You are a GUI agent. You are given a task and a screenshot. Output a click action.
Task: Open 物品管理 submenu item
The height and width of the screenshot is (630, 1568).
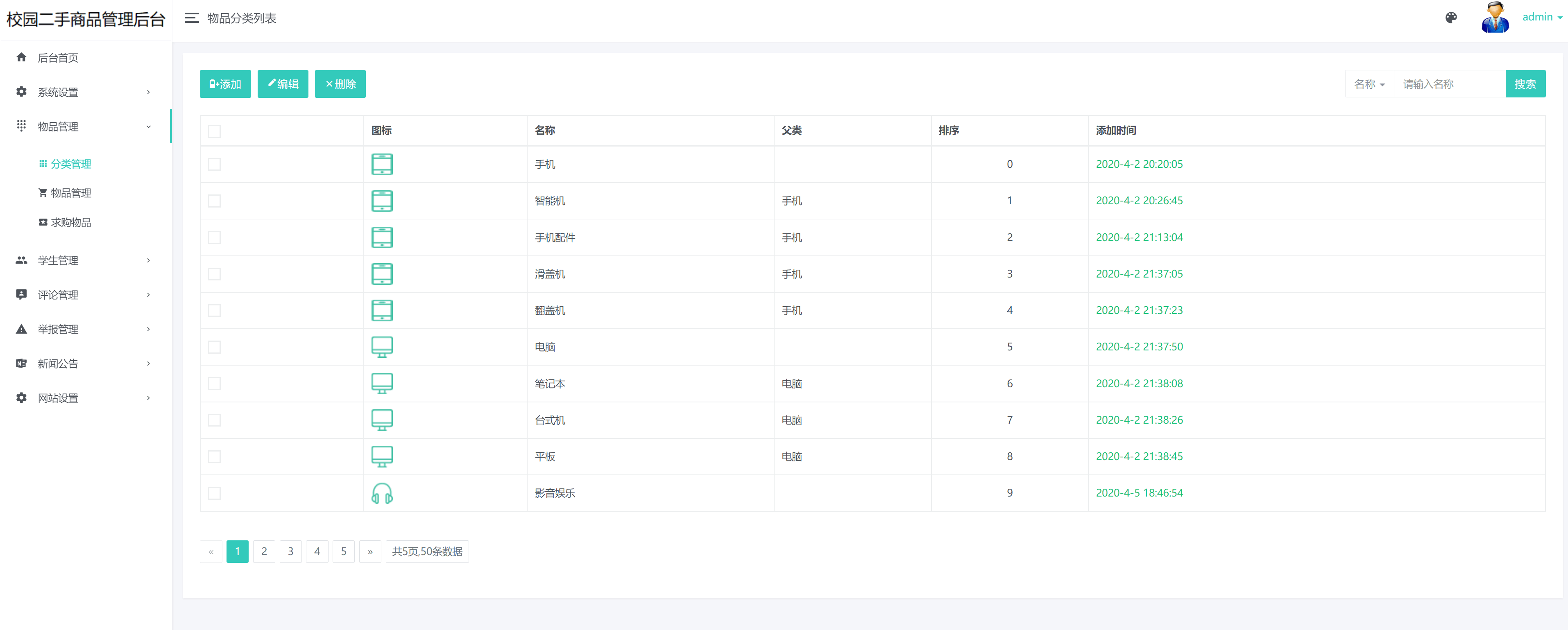[x=70, y=193]
